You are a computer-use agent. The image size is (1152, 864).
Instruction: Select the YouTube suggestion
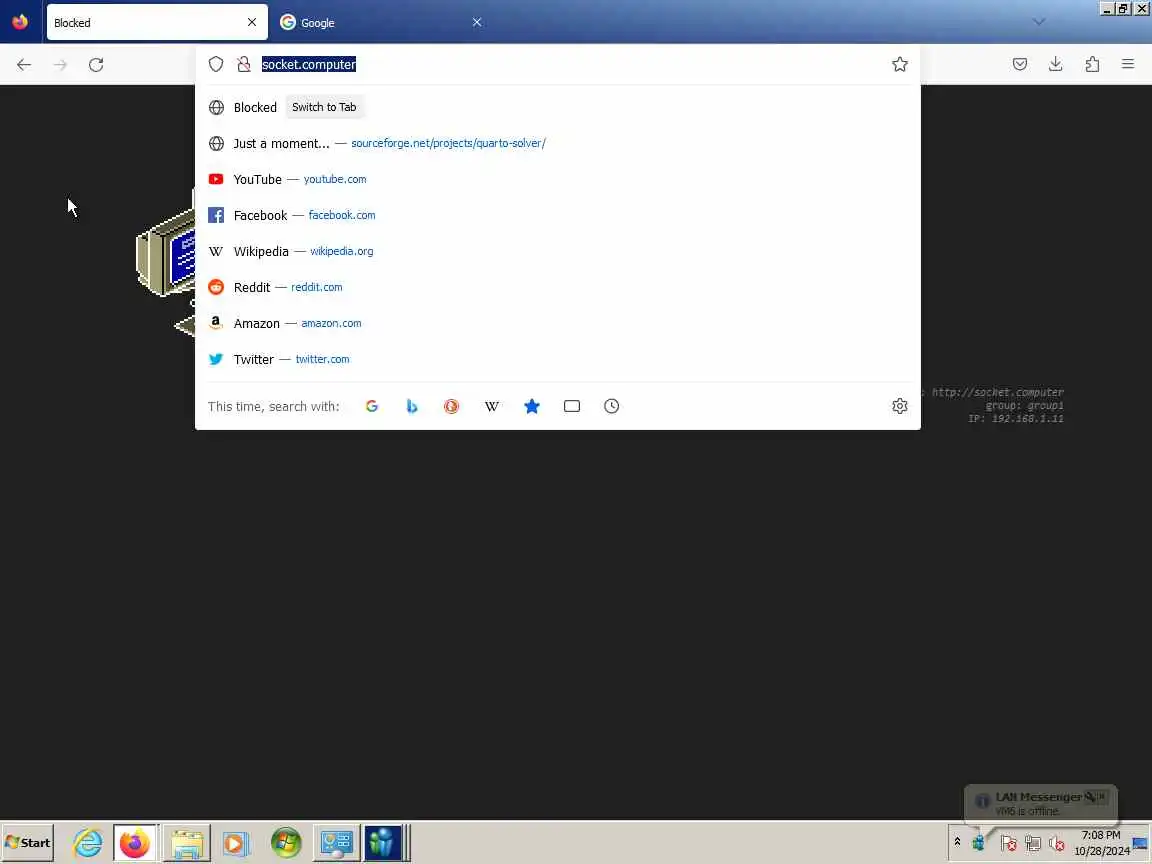[558, 179]
